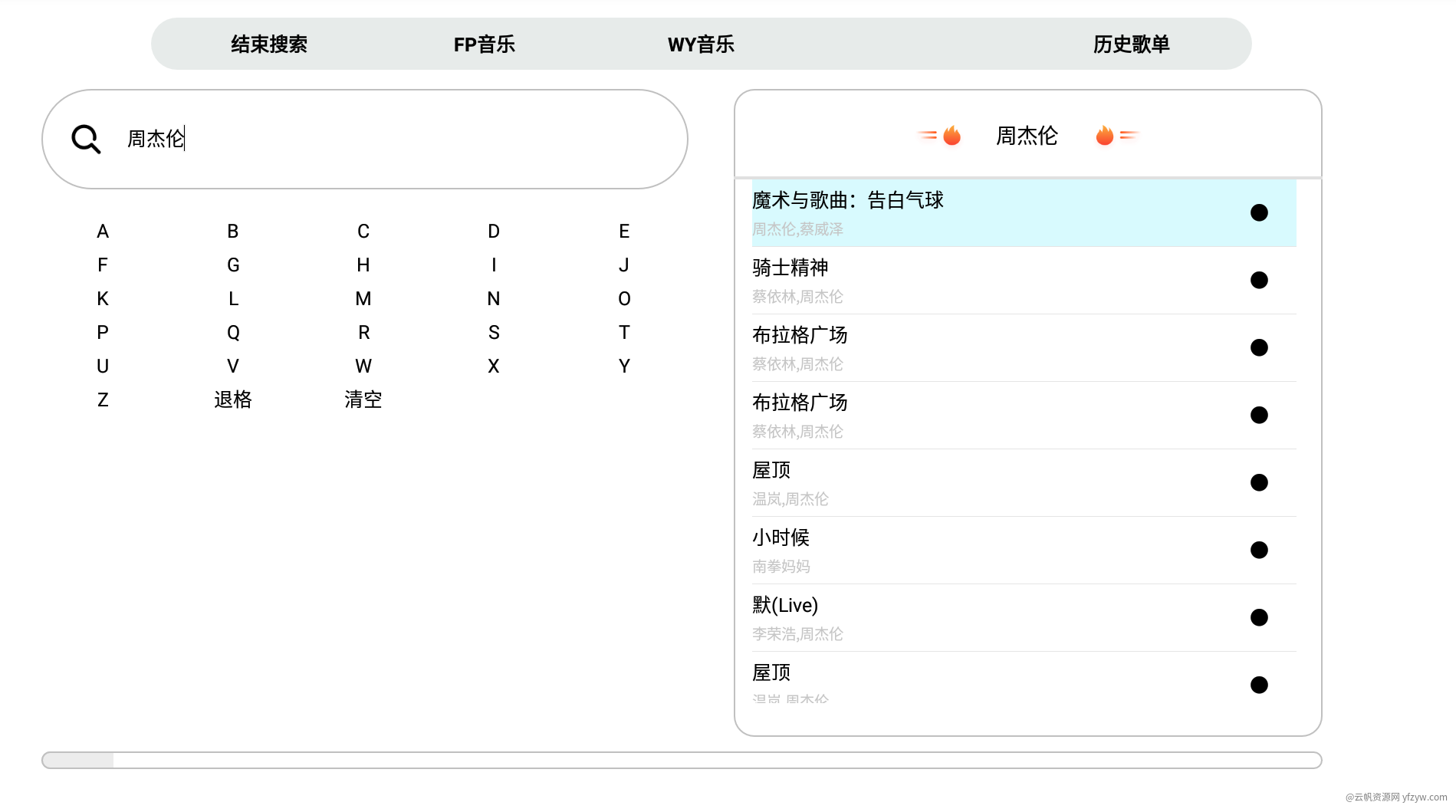Image resolution: width=1456 pixels, height=812 pixels.
Task: Tap the letter G key
Action: coord(233,265)
